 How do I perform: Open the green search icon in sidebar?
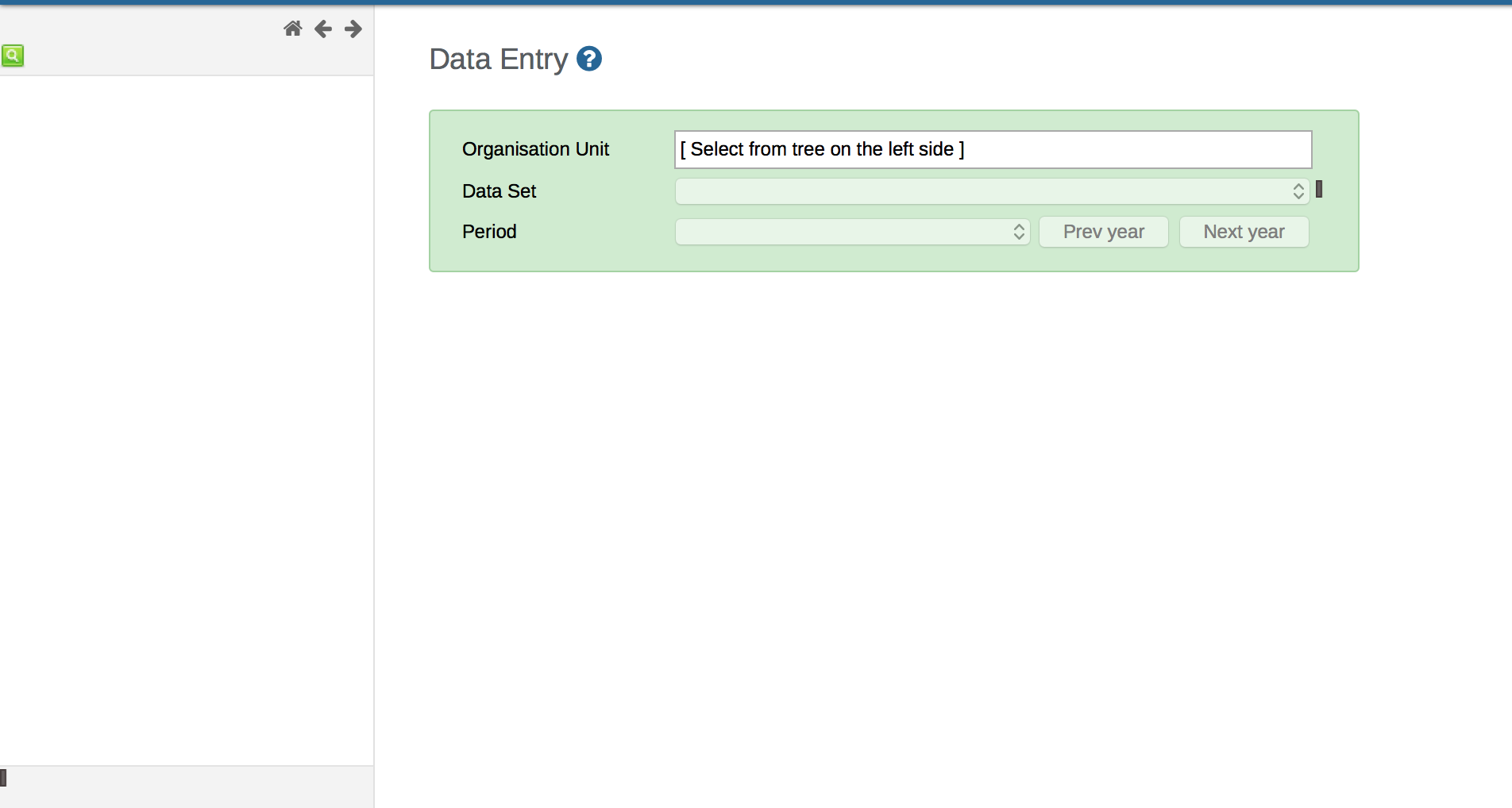coord(13,56)
